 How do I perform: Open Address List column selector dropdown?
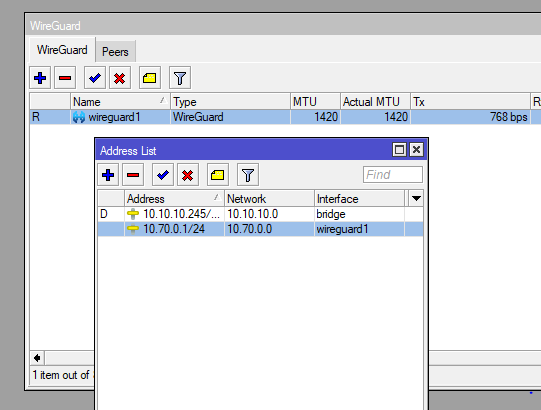click(416, 198)
